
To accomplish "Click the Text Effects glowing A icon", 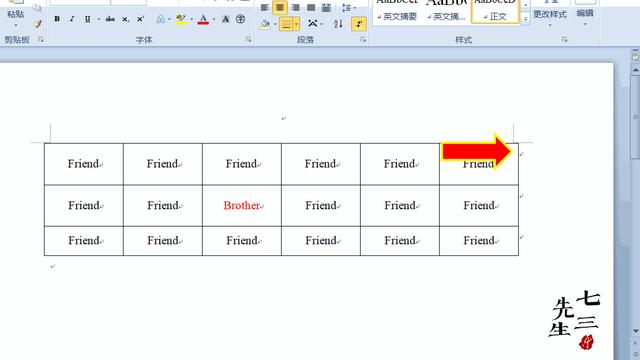I will (161, 19).
